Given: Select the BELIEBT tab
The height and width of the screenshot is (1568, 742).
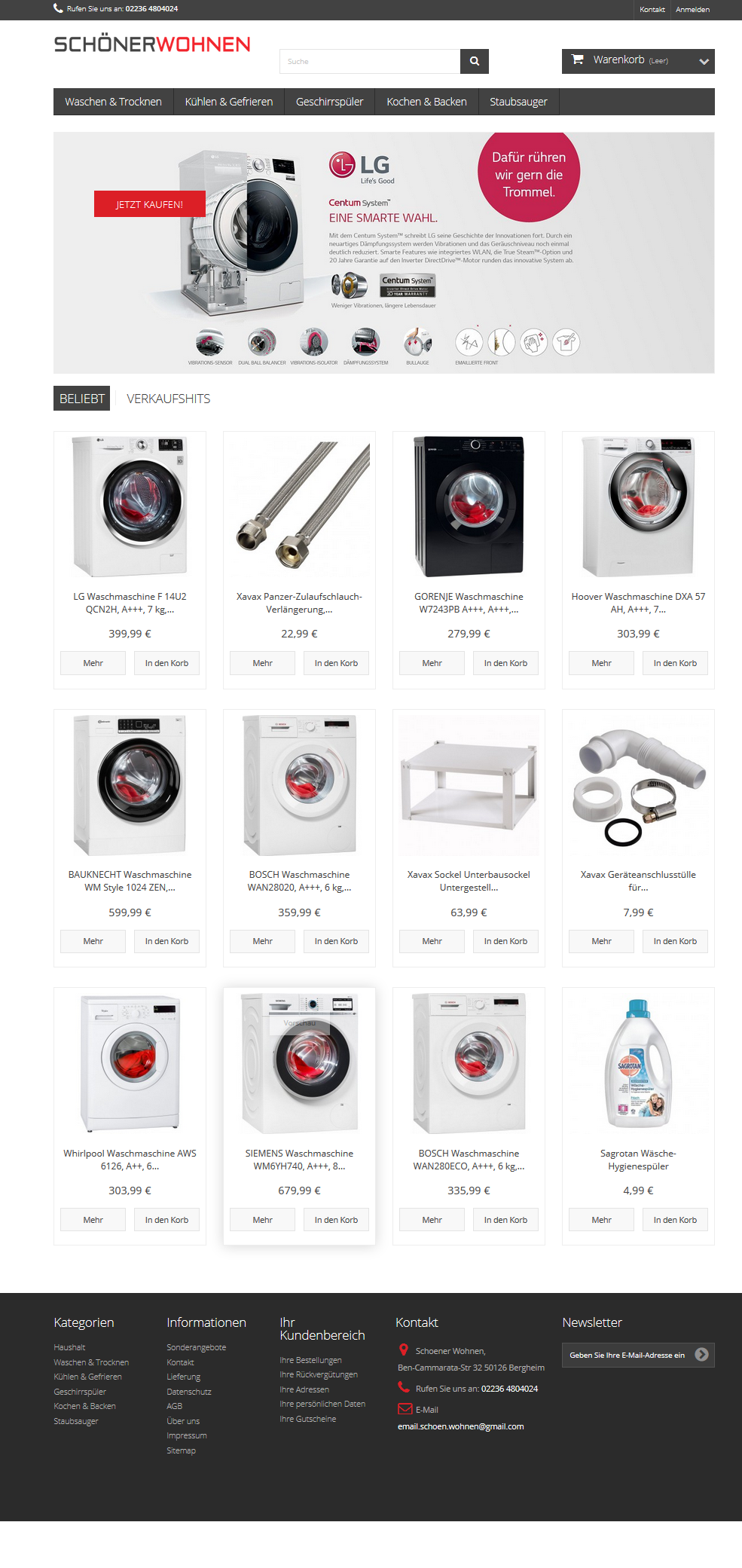Looking at the screenshot, I should pyautogui.click(x=82, y=399).
